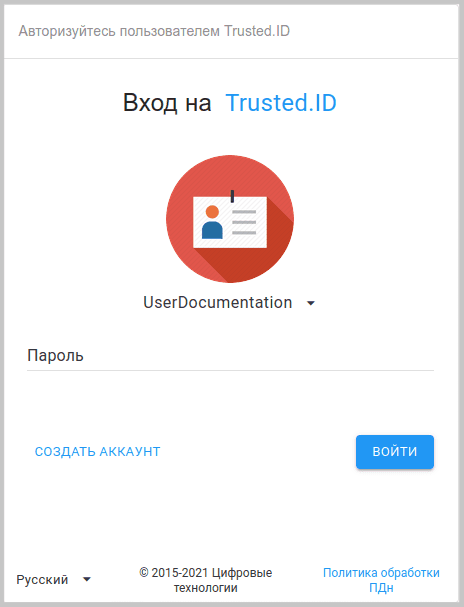Click the gray text lines on ID card
The image size is (464, 607).
pos(244,222)
